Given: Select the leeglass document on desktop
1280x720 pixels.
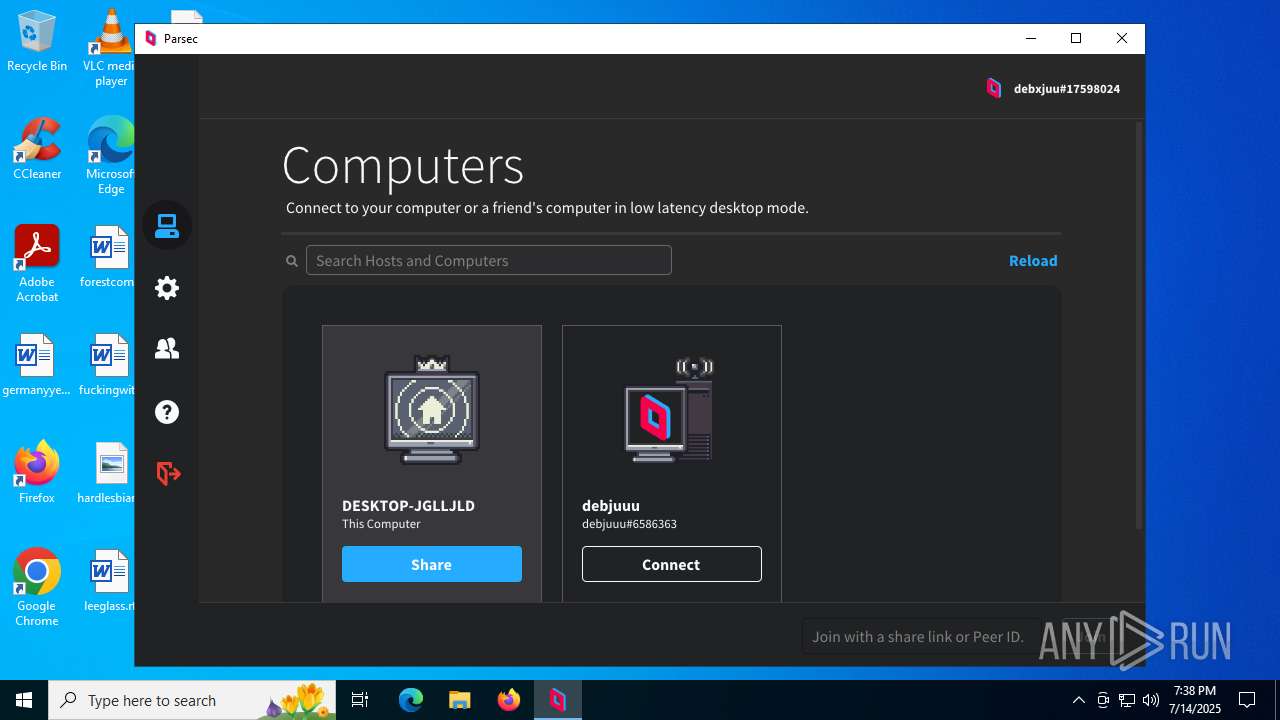Looking at the screenshot, I should (109, 580).
